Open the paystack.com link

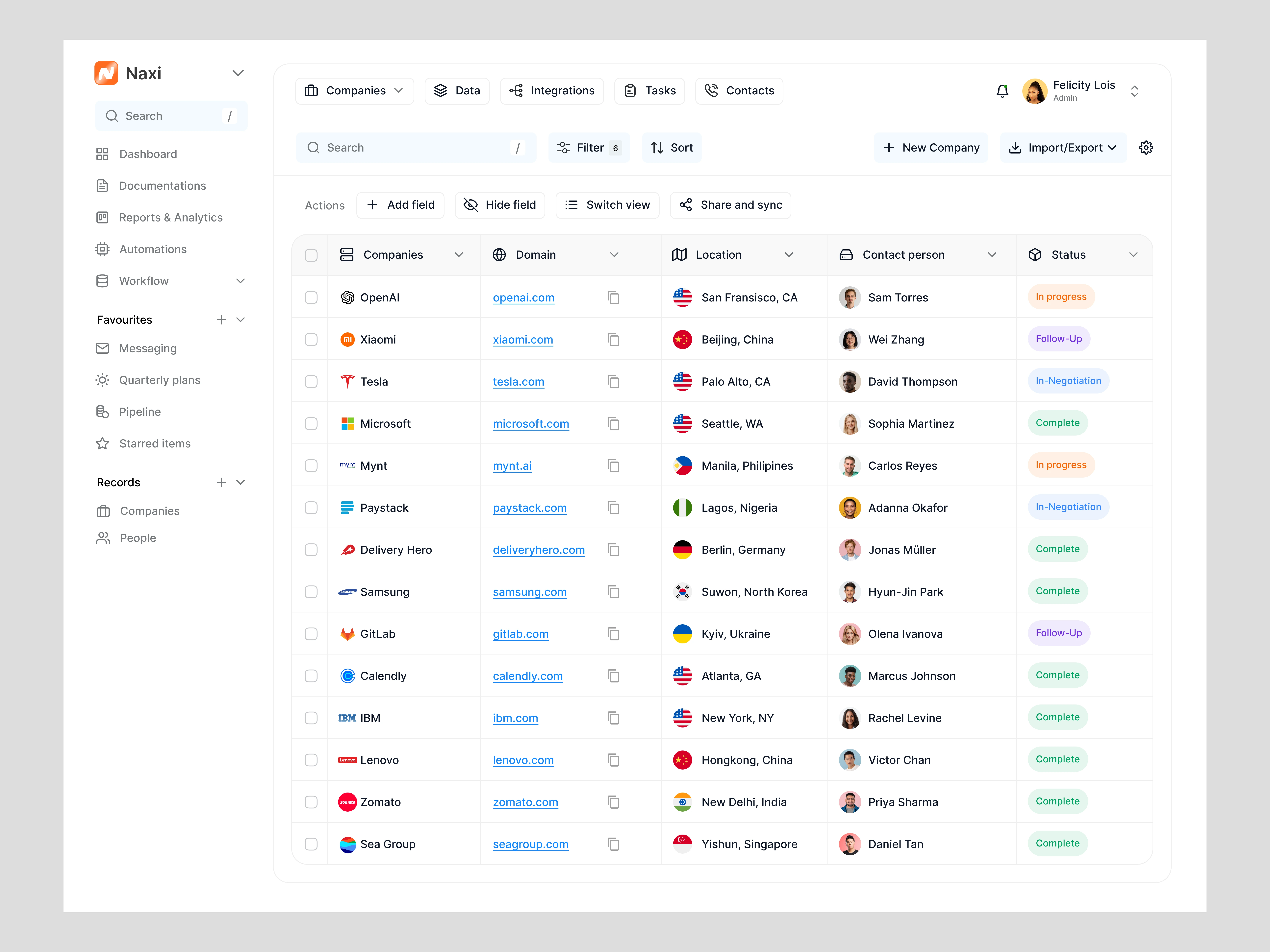pos(529,508)
